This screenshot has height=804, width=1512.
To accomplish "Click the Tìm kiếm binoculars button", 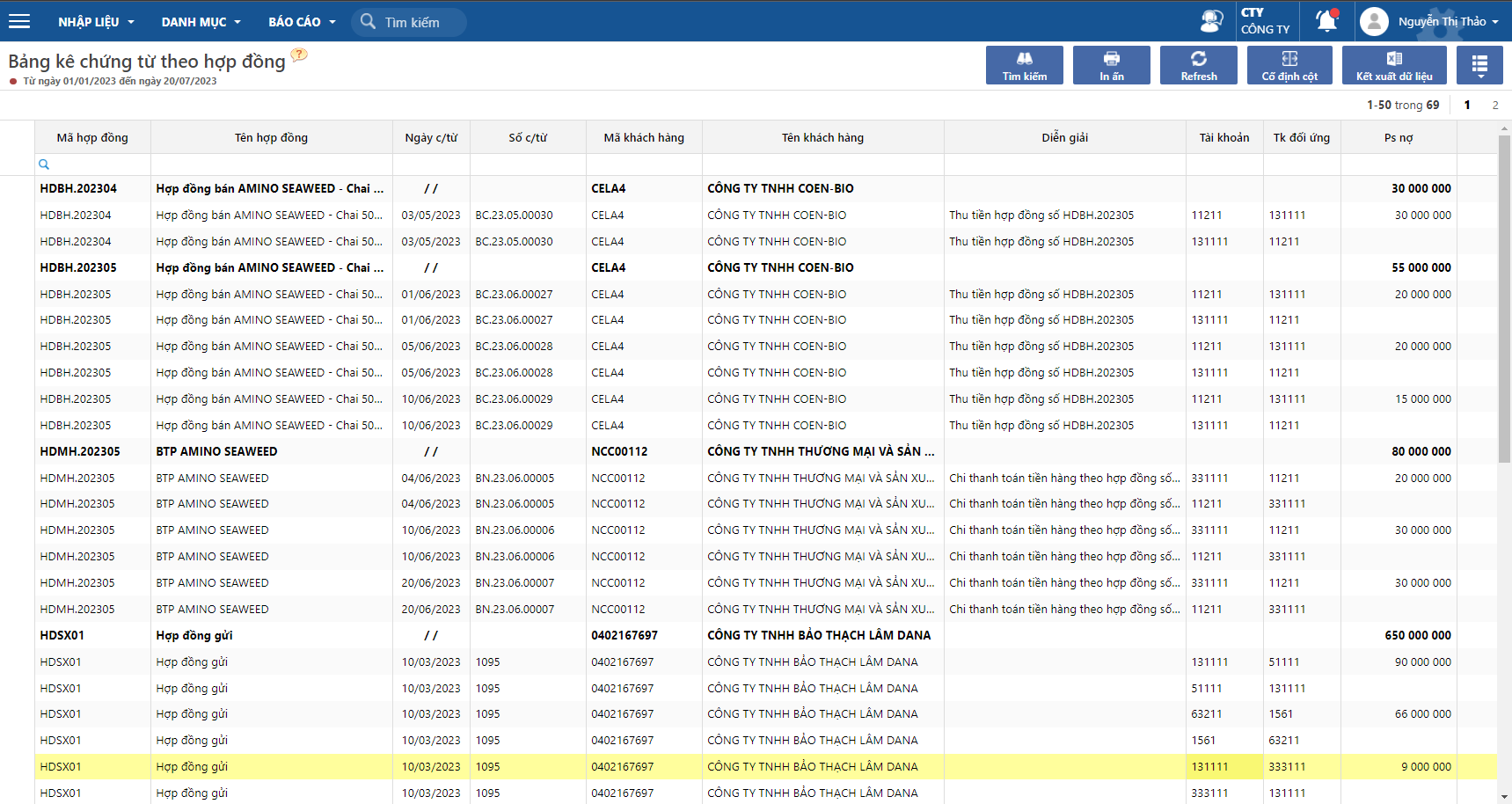I will (1024, 65).
